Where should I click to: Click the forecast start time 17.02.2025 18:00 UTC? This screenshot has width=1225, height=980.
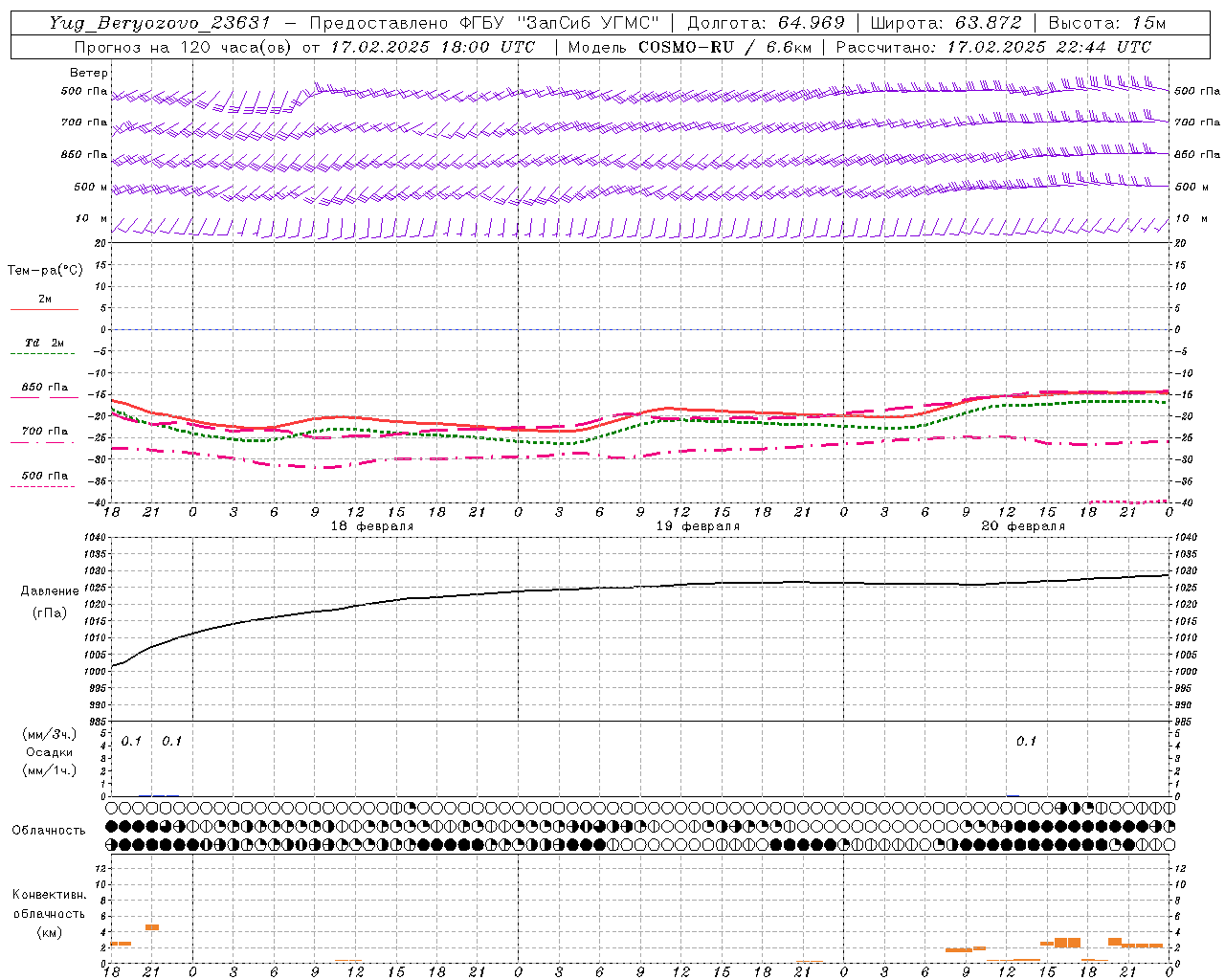pos(433,47)
